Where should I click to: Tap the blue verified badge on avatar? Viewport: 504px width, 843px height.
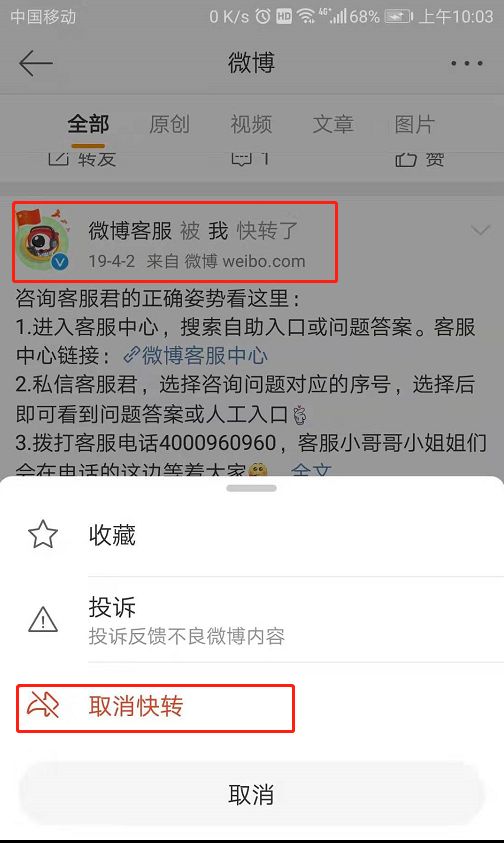point(60,262)
